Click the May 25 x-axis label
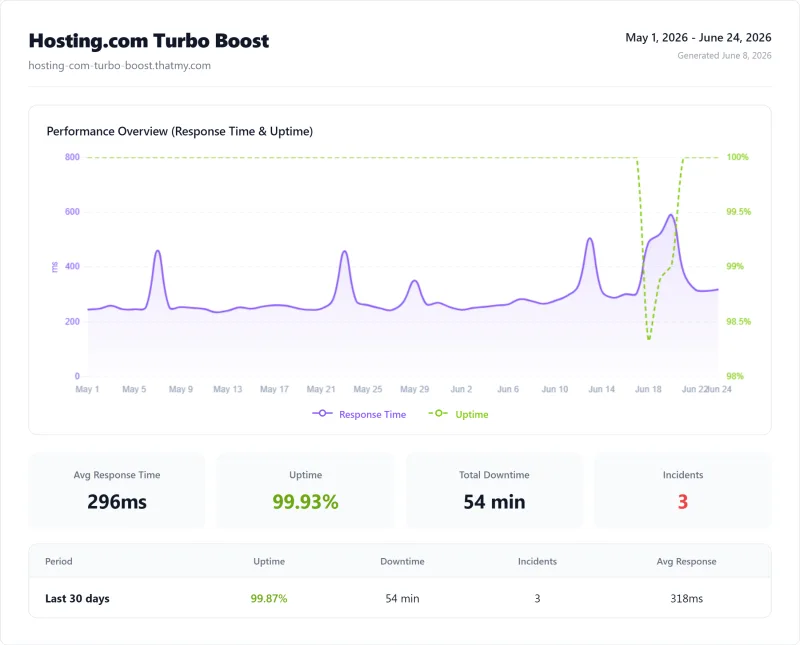This screenshot has width=800, height=645. pyautogui.click(x=368, y=389)
